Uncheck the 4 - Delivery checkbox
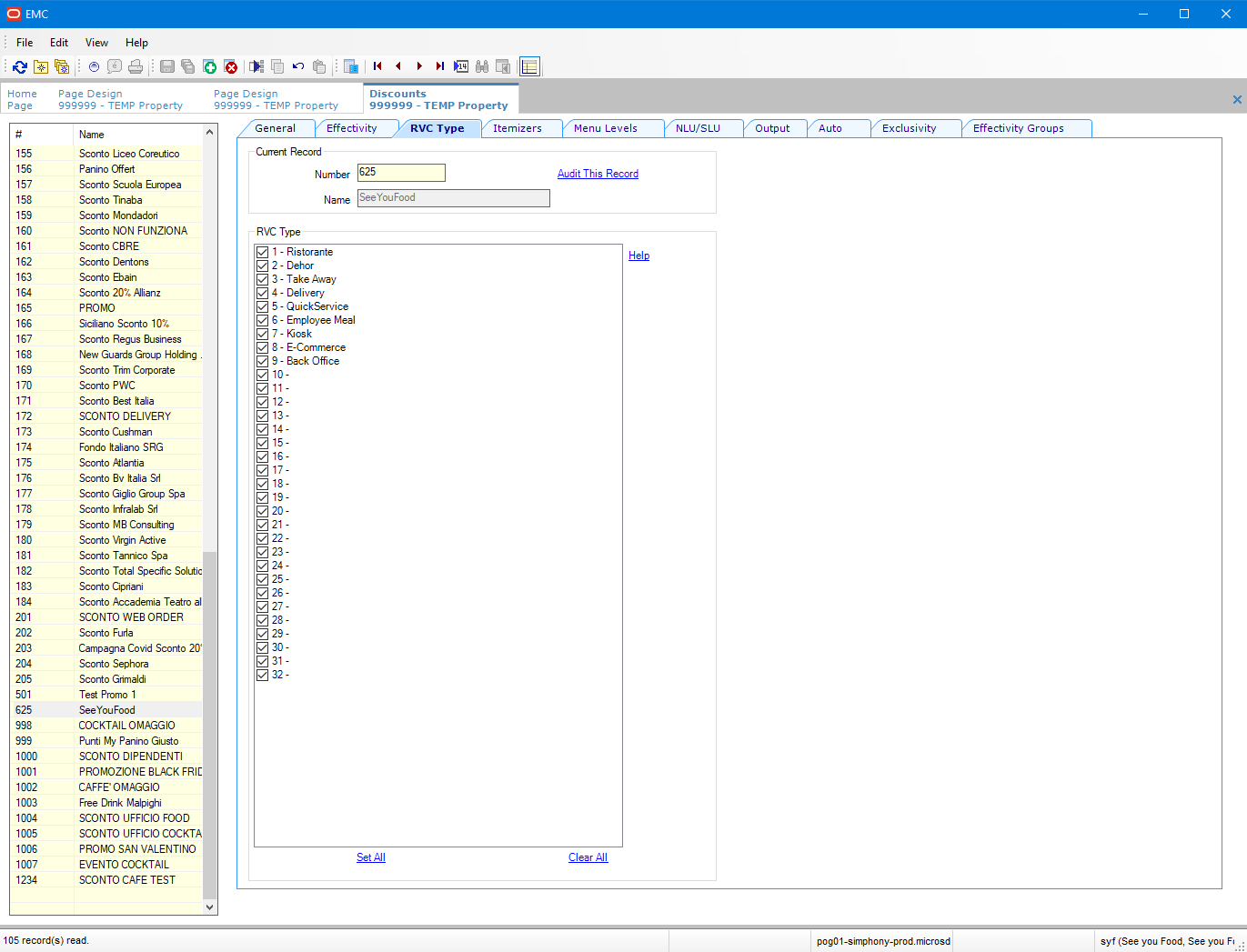This screenshot has width=1247, height=952. [263, 293]
